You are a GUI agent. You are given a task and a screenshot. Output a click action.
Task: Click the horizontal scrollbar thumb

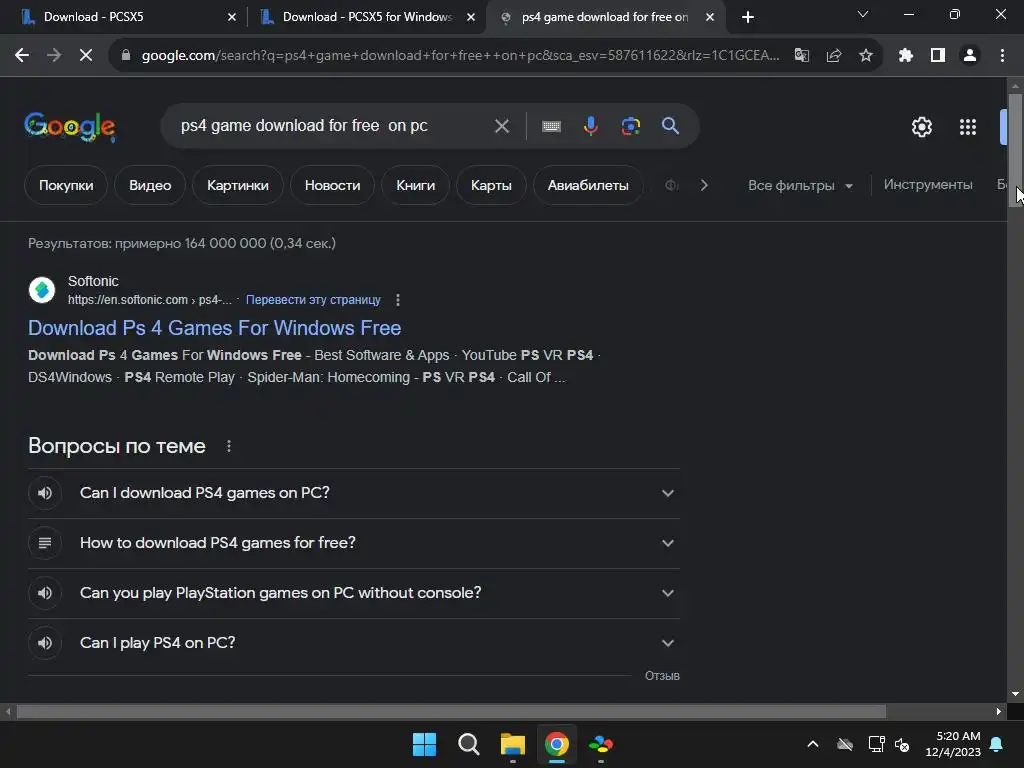451,711
